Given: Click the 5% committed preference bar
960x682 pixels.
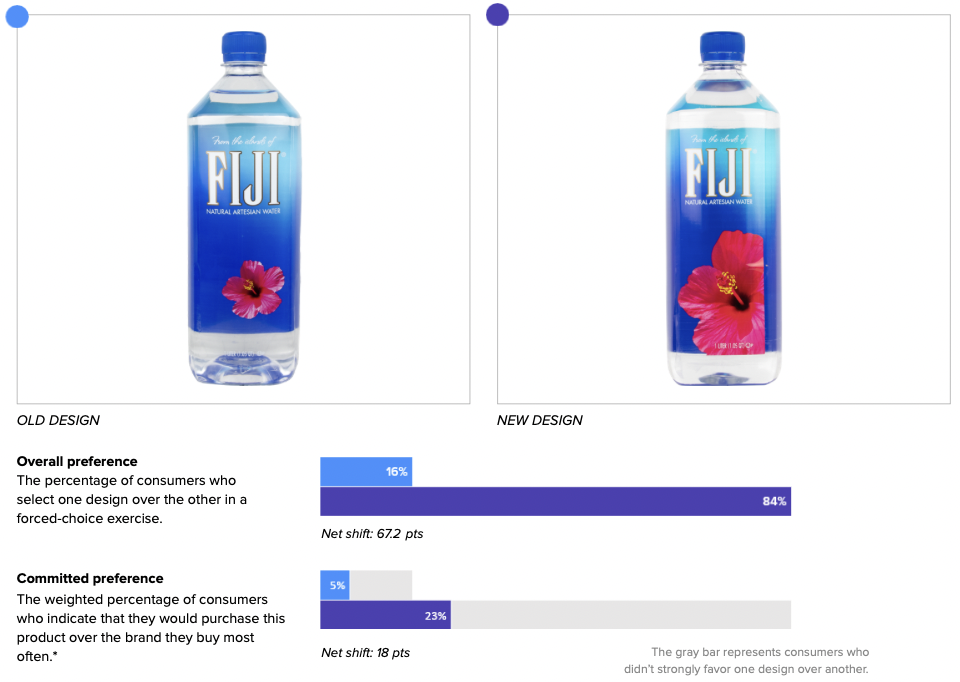Looking at the screenshot, I should point(335,585).
